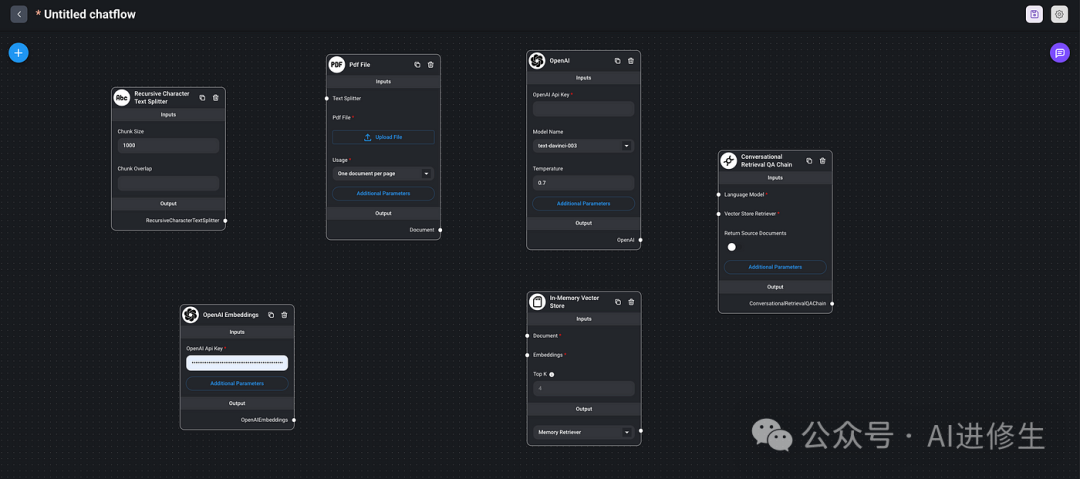Click the ConversationalRetrievalQAChain output connector
Viewport: 1080px width, 479px height.
click(x=832, y=303)
